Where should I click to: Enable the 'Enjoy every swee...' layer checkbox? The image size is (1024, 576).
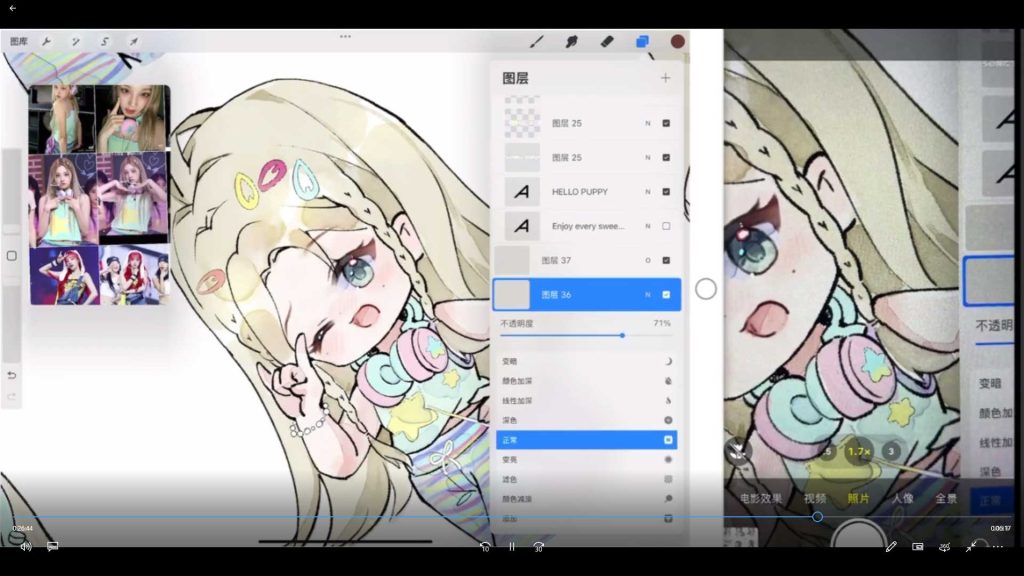tap(666, 226)
